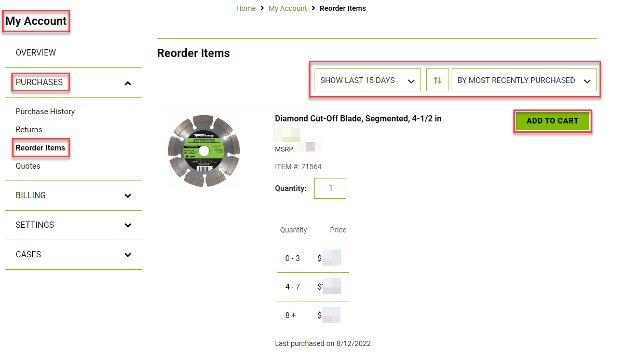
Task: Open the Quotes page
Action: 28,166
